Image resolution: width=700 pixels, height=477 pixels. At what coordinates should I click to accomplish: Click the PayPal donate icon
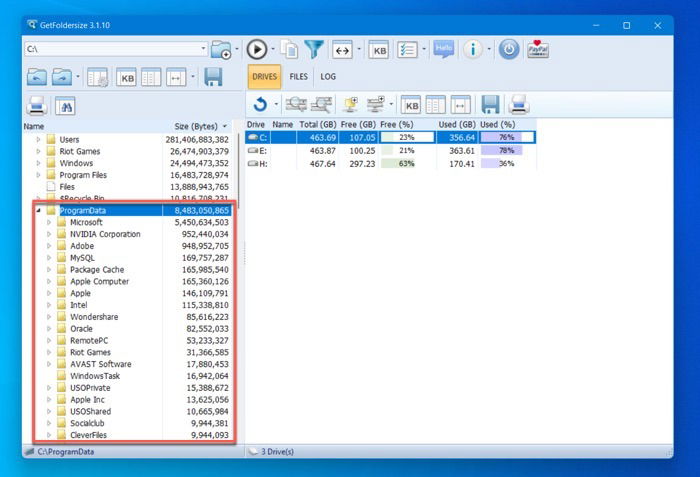pos(538,49)
